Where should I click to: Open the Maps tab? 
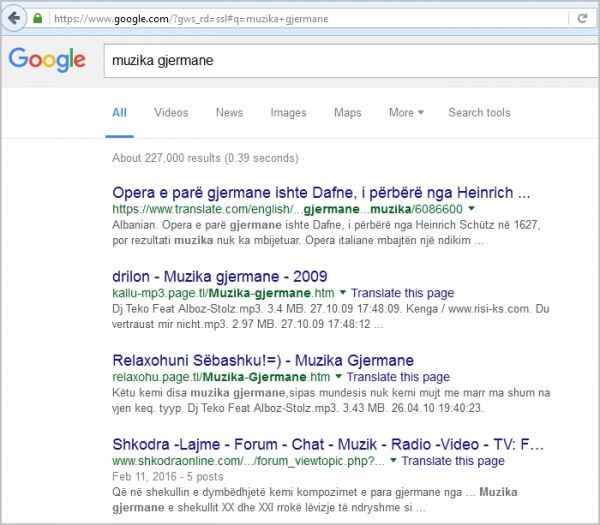(347, 112)
